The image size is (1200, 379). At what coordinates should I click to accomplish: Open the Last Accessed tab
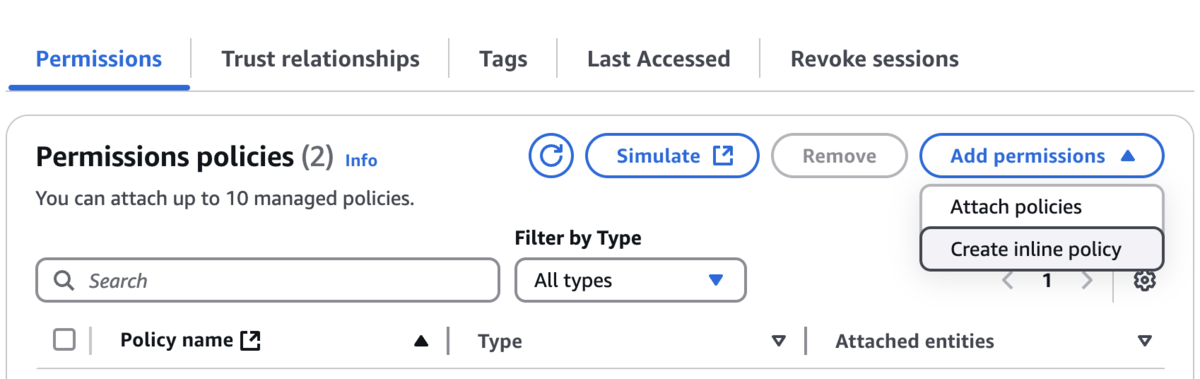(659, 59)
